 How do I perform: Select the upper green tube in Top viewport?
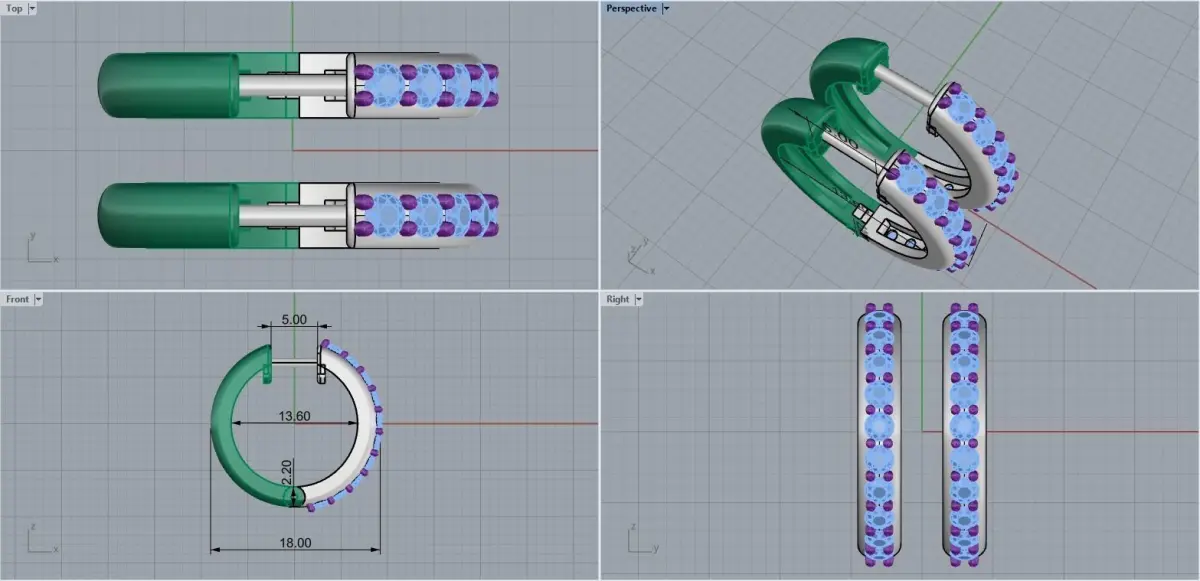tap(166, 85)
